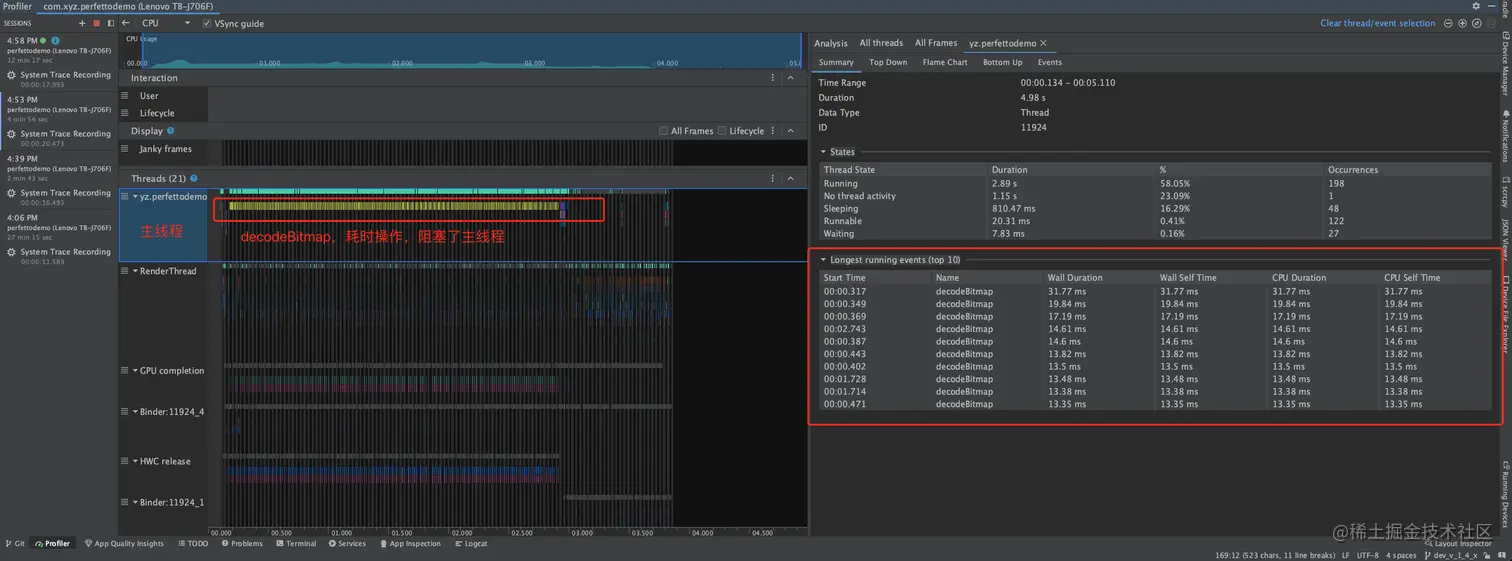This screenshot has height=561, width=1512.
Task: Collapse the HWC release track
Action: pos(135,462)
